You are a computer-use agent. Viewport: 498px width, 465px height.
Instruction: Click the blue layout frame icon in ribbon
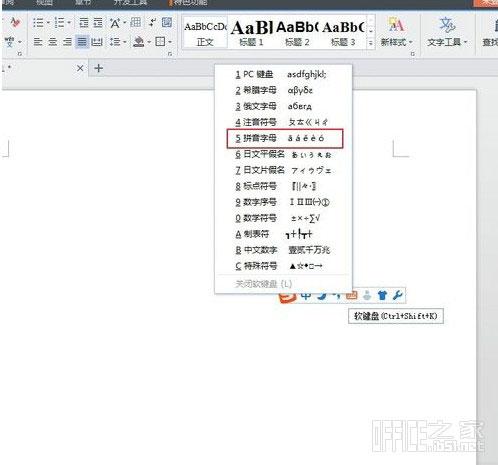pos(167,22)
